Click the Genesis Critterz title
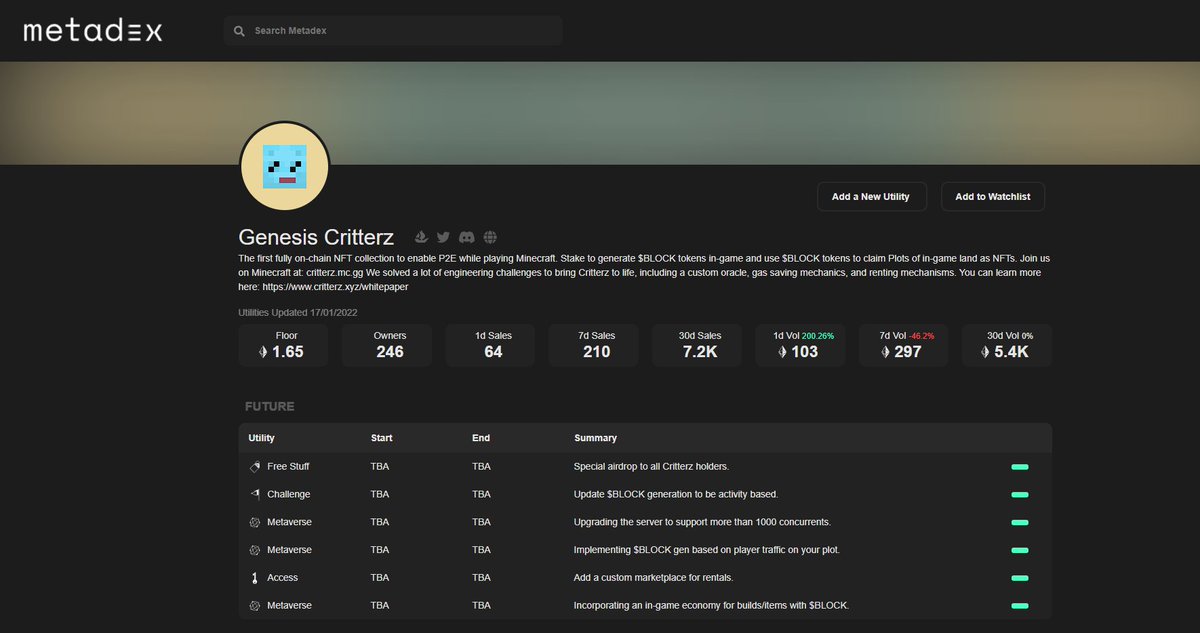This screenshot has width=1200, height=633. pyautogui.click(x=316, y=237)
